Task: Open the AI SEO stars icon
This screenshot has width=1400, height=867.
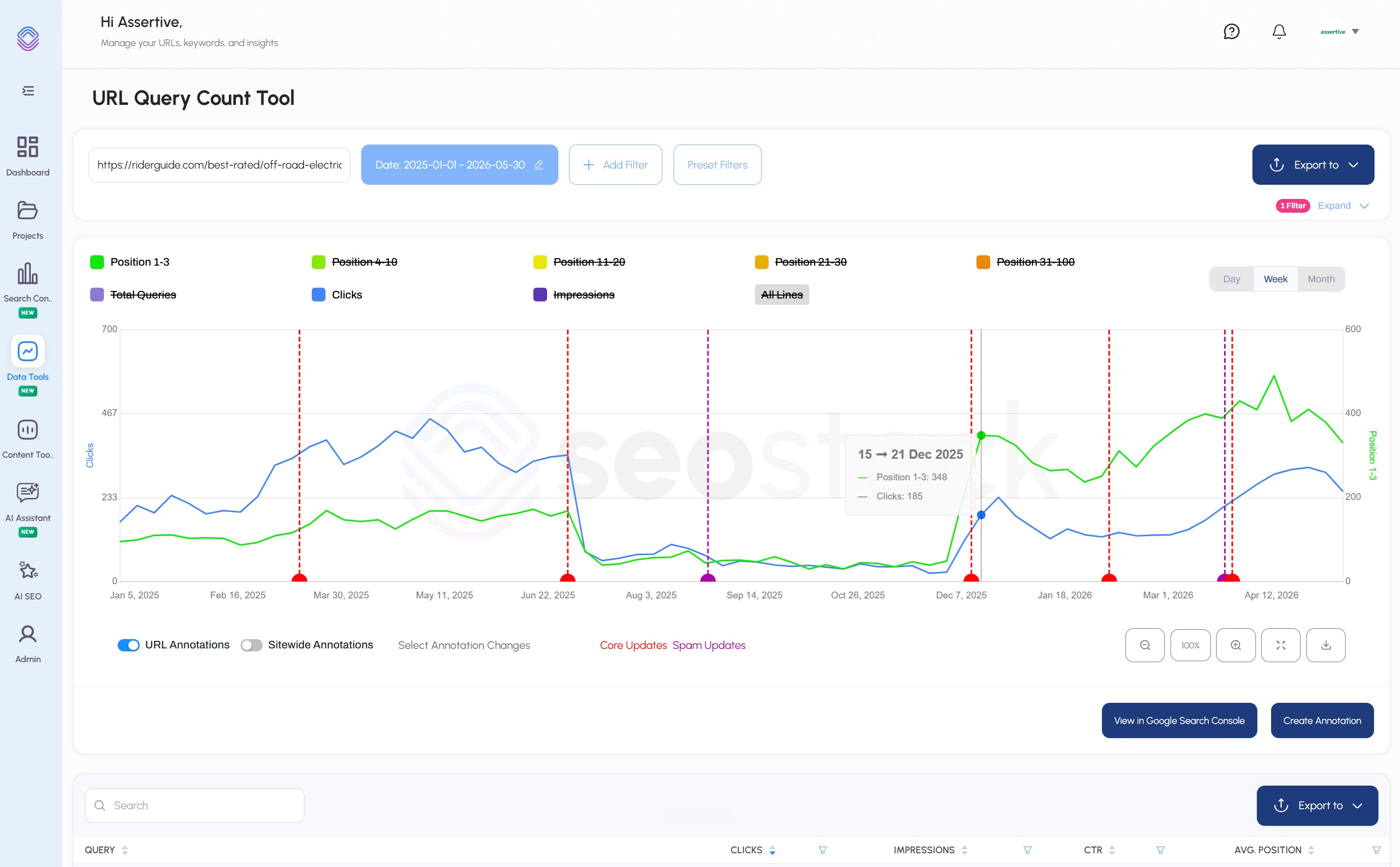Action: coord(27,570)
